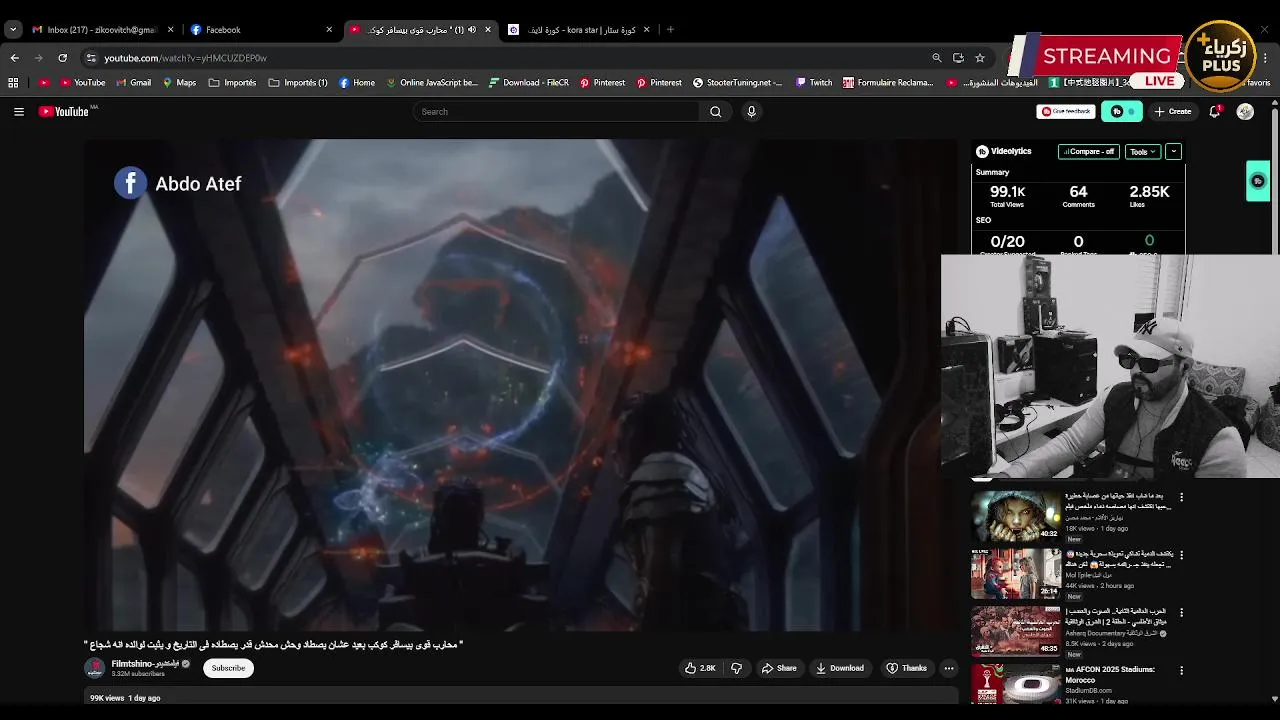This screenshot has width=1280, height=720.
Task: Switch to the Gmail Inbox tab
Action: (x=100, y=30)
